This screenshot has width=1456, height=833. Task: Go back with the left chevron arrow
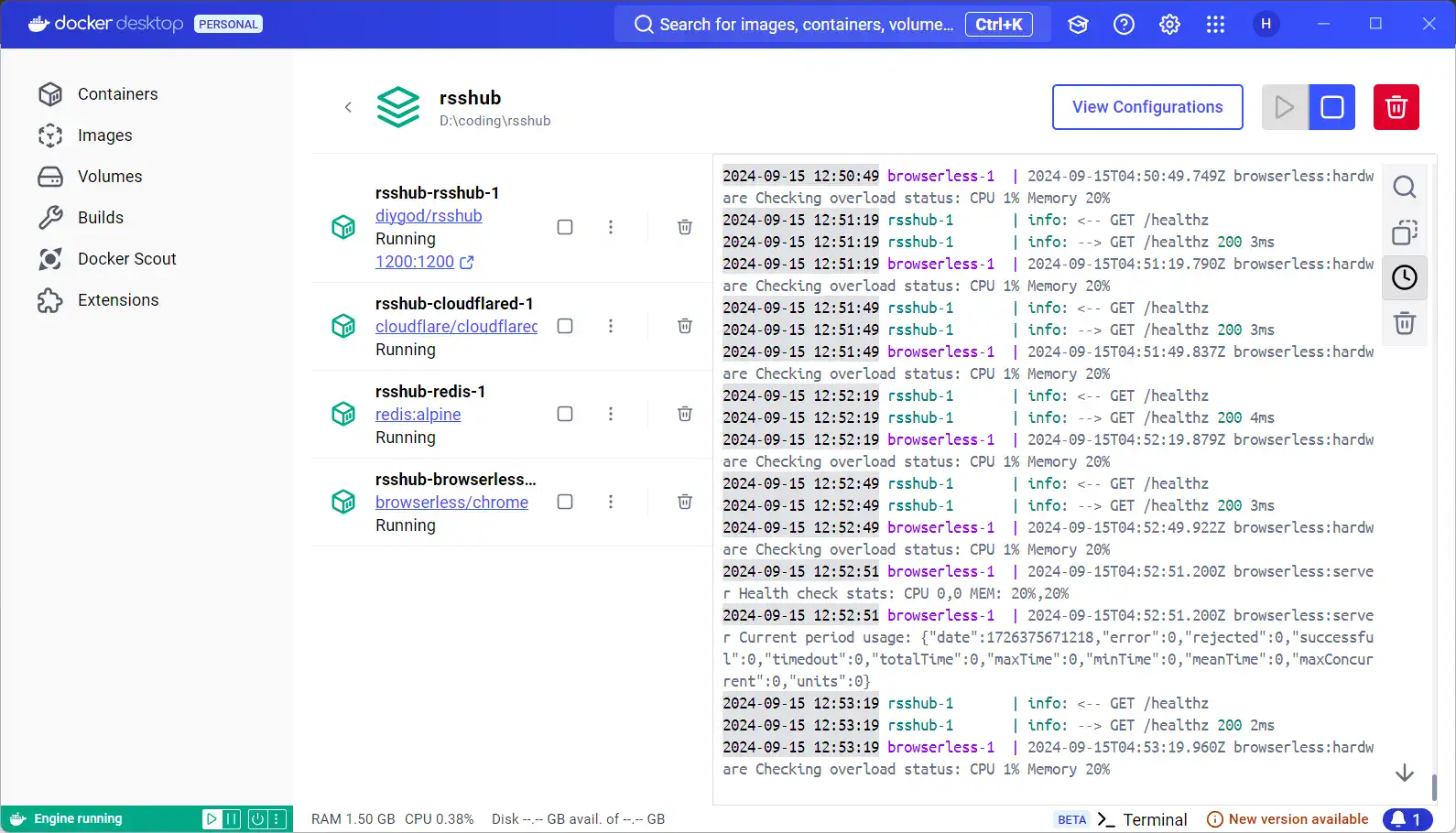tap(348, 107)
